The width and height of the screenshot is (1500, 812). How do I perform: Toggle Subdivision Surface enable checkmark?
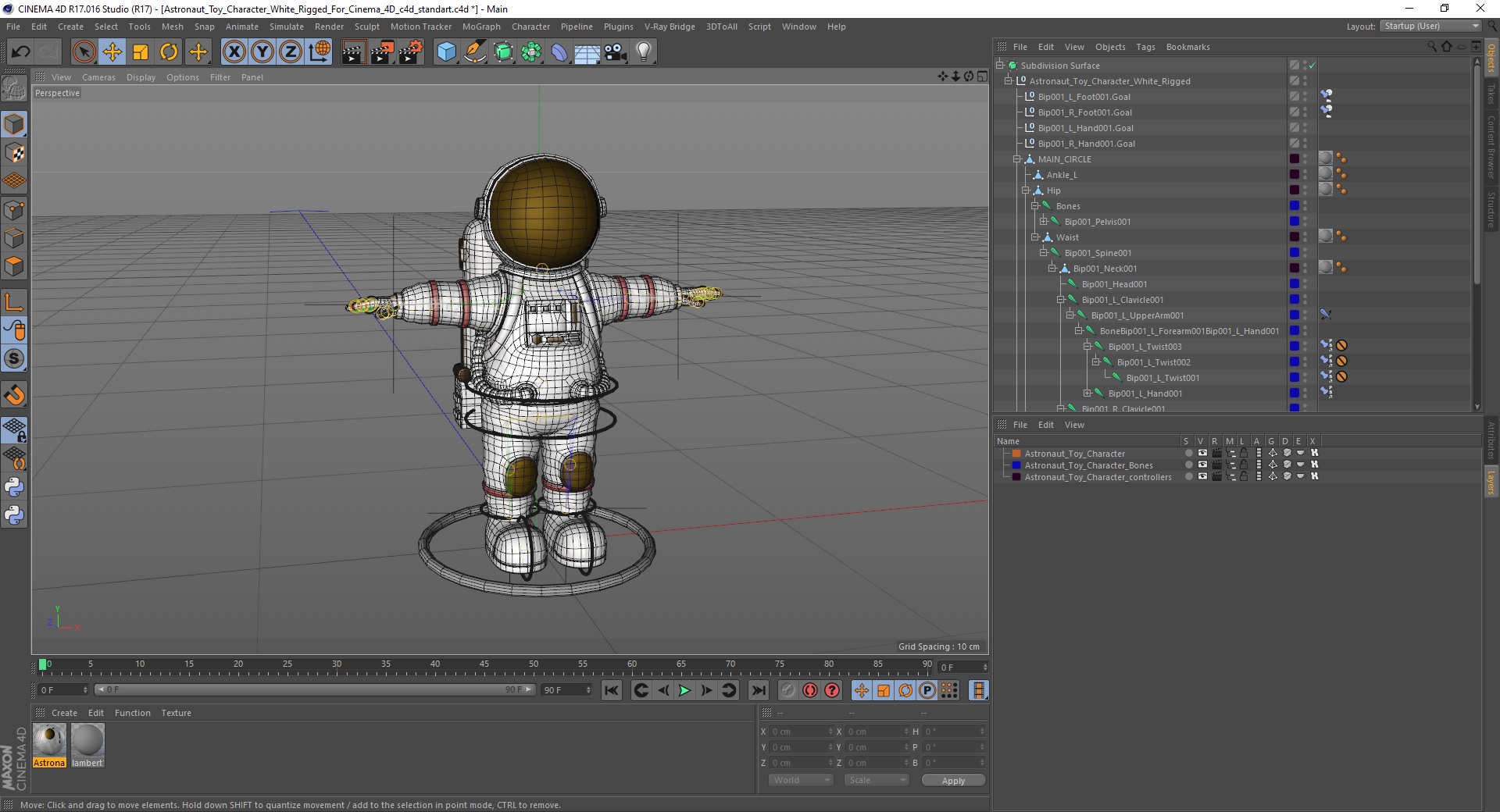coord(1312,66)
